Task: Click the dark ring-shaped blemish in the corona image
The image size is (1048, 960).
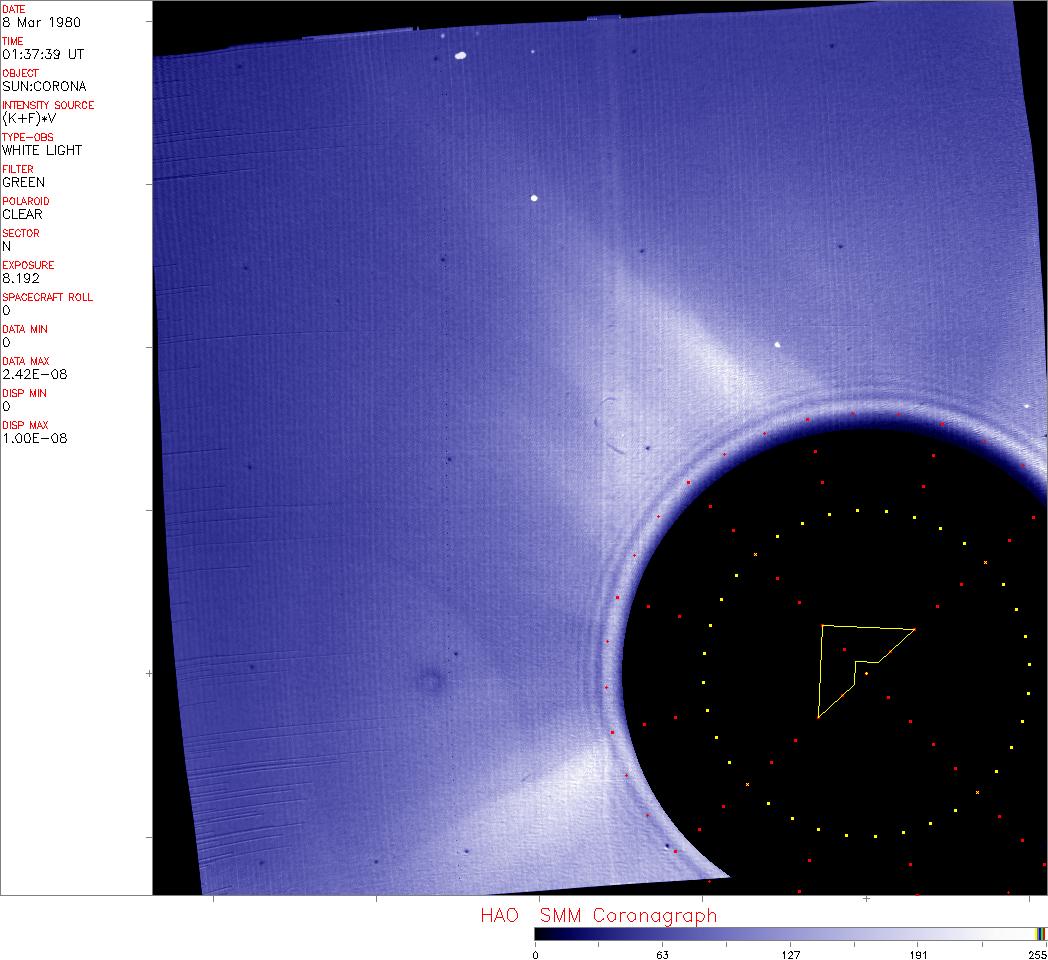Action: 431,683
